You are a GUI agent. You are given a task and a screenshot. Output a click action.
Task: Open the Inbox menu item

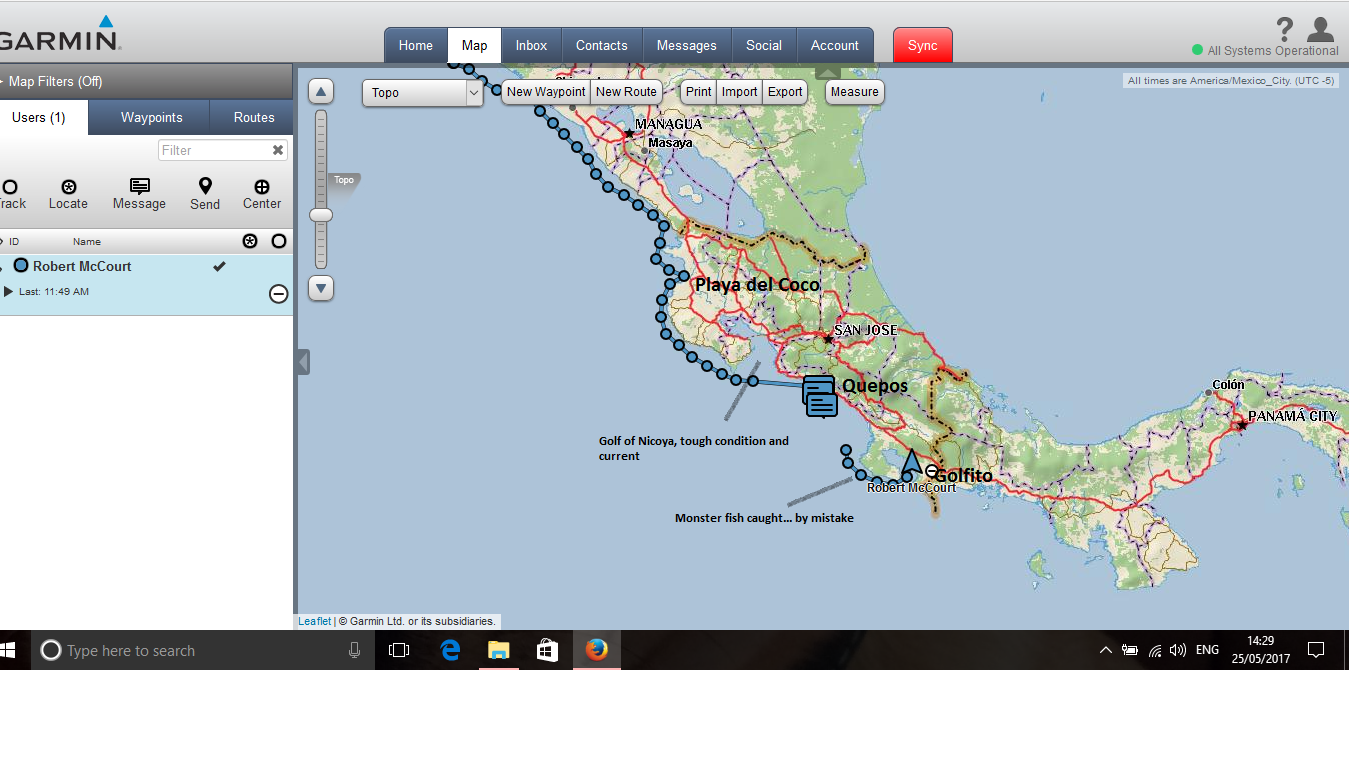tap(530, 45)
